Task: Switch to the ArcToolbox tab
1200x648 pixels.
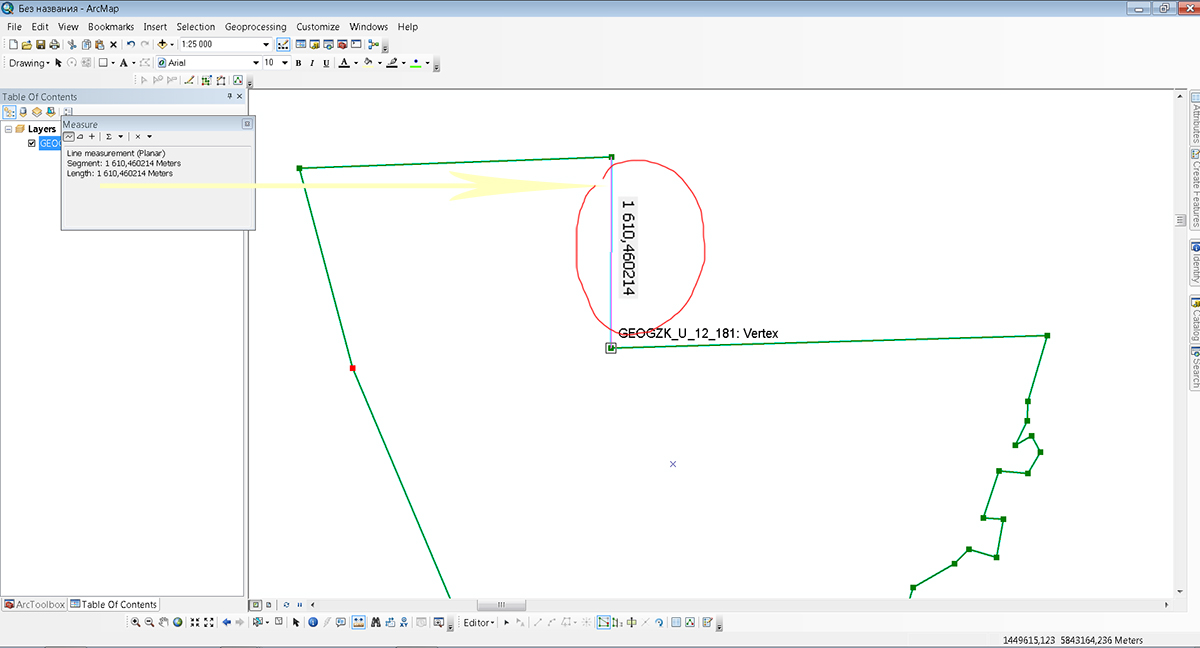Action: [x=35, y=604]
